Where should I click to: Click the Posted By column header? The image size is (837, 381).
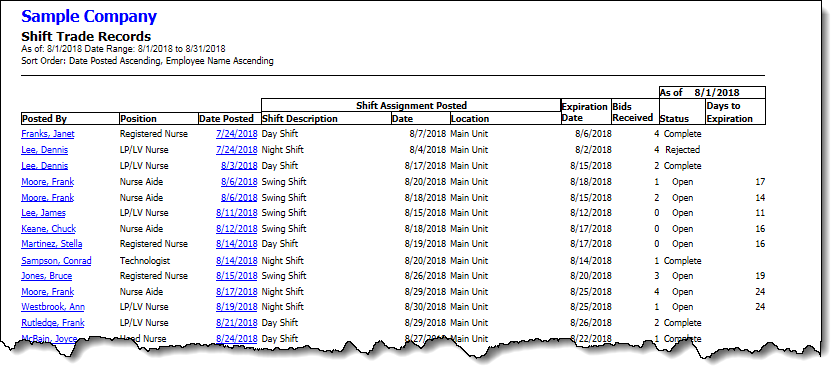[70, 118]
